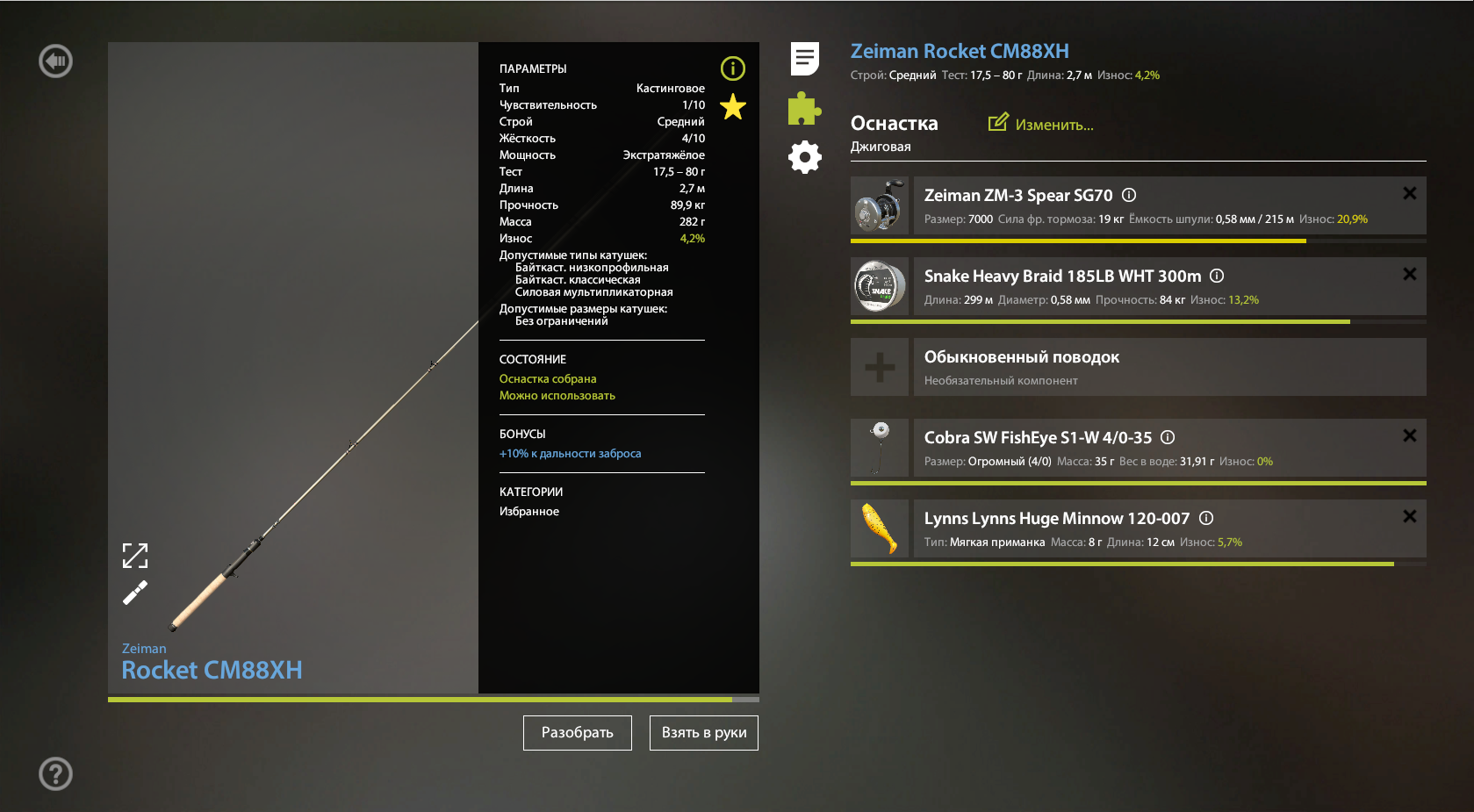Click the Разобрать button
The width and height of the screenshot is (1474, 812).
(578, 733)
